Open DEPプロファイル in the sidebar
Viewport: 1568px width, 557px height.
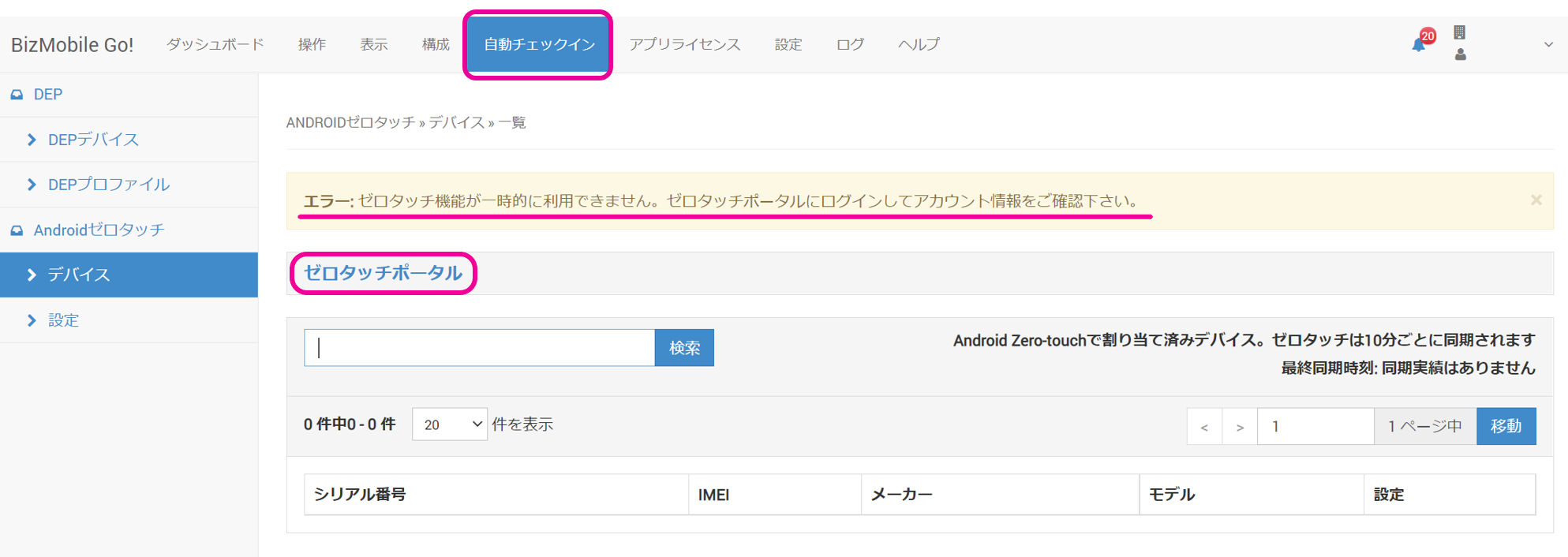pos(108,185)
